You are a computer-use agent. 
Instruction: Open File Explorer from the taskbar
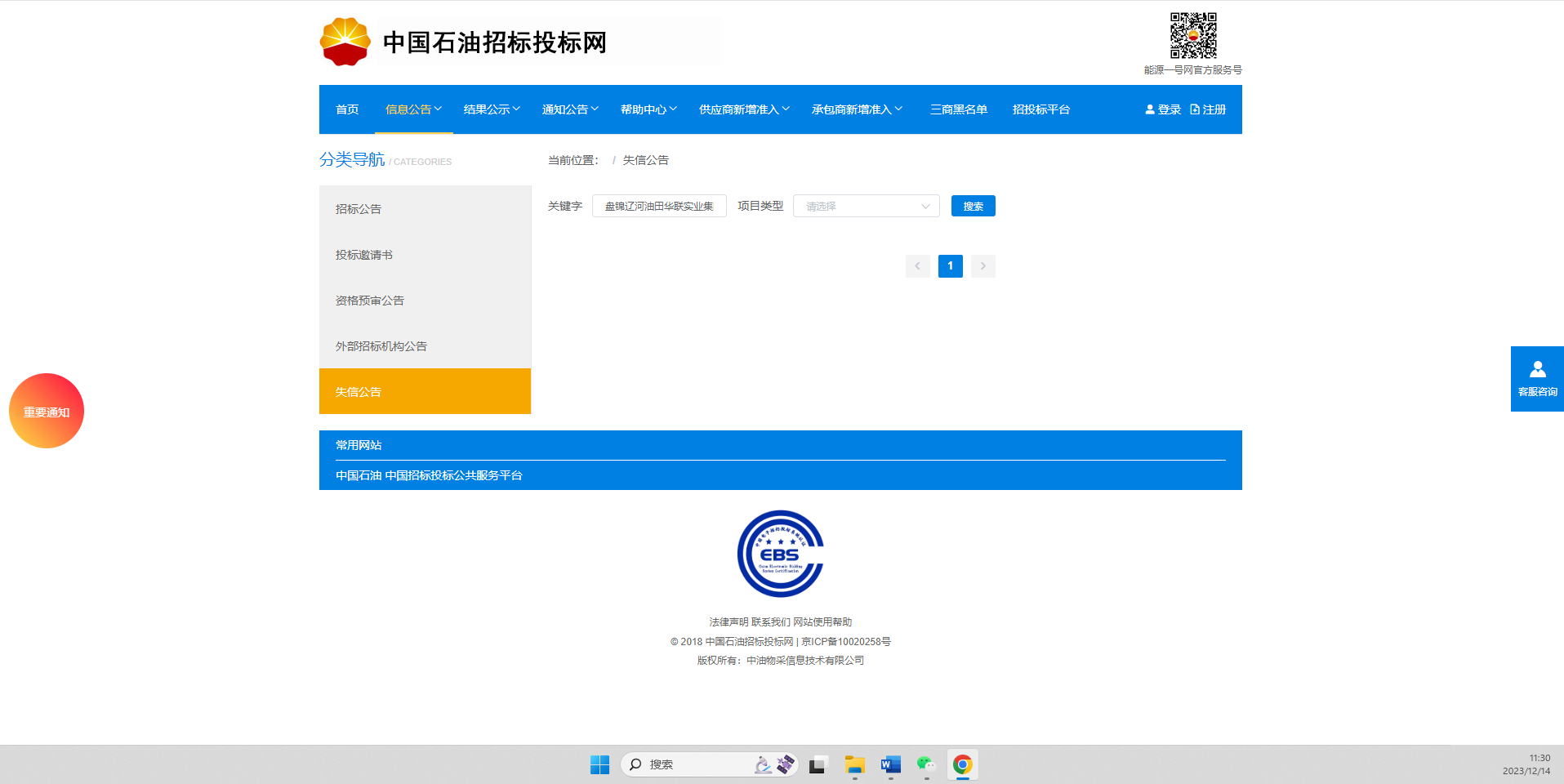point(855,764)
